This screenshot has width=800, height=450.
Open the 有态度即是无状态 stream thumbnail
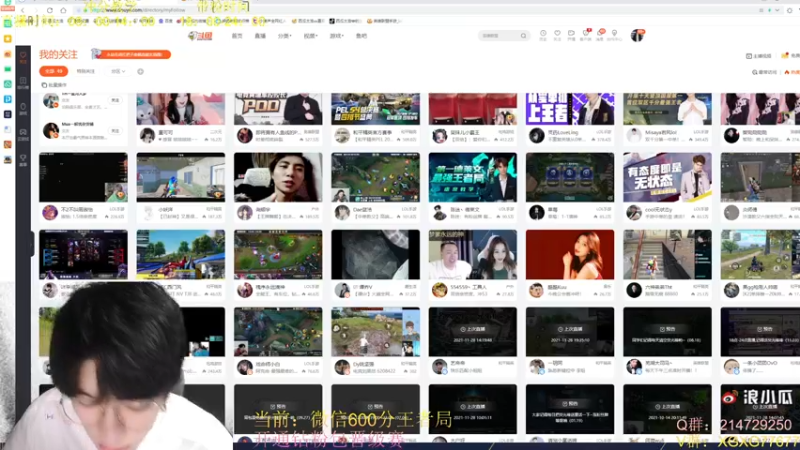click(x=667, y=177)
